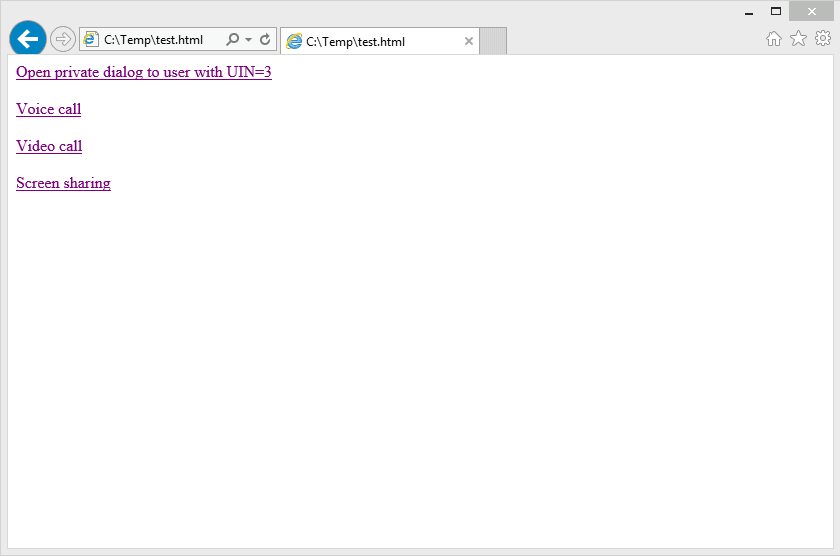Close the test.html tab
This screenshot has width=840, height=556.
point(468,42)
